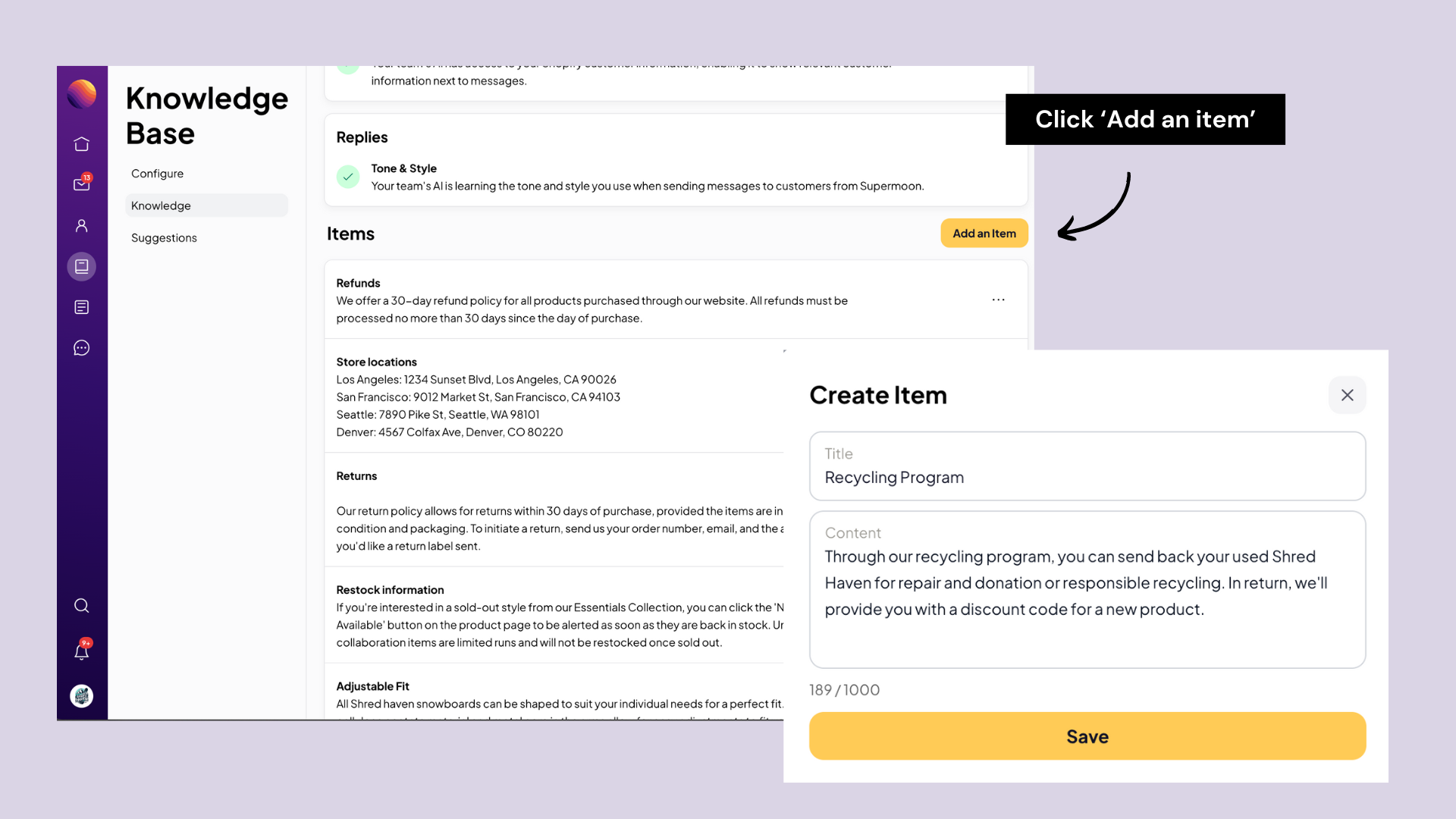Toggle the green Shopify connection checkmark
This screenshot has height=819, width=1456.
pos(348,67)
